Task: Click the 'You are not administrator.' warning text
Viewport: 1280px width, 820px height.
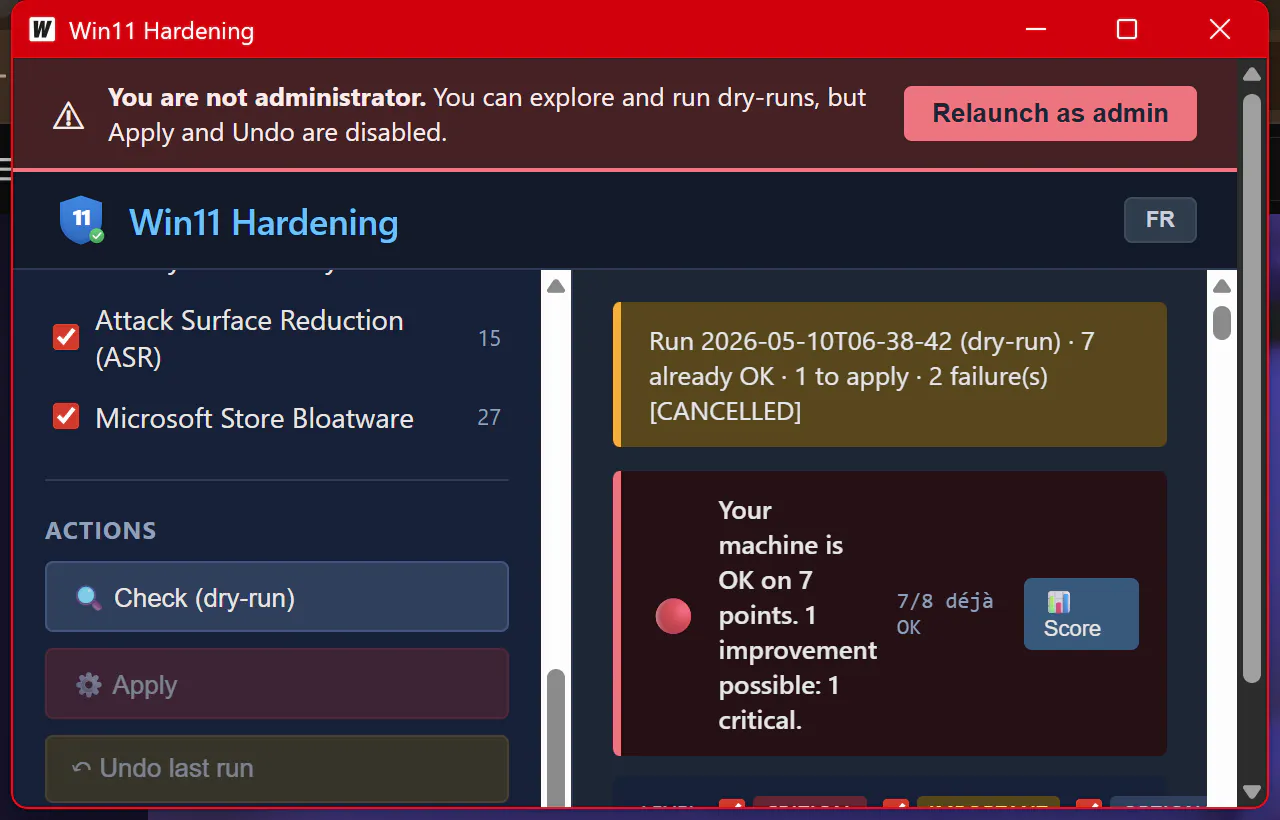Action: [267, 98]
